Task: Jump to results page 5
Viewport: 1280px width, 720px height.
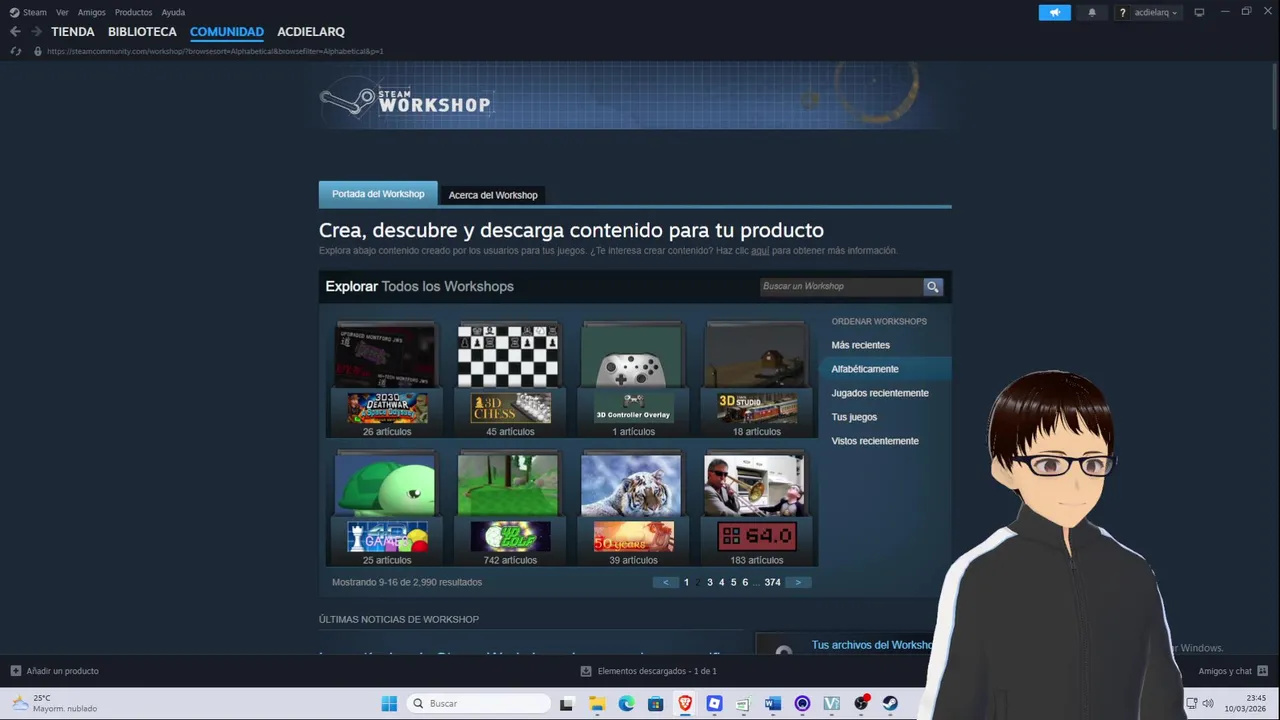Action: pyautogui.click(x=733, y=582)
